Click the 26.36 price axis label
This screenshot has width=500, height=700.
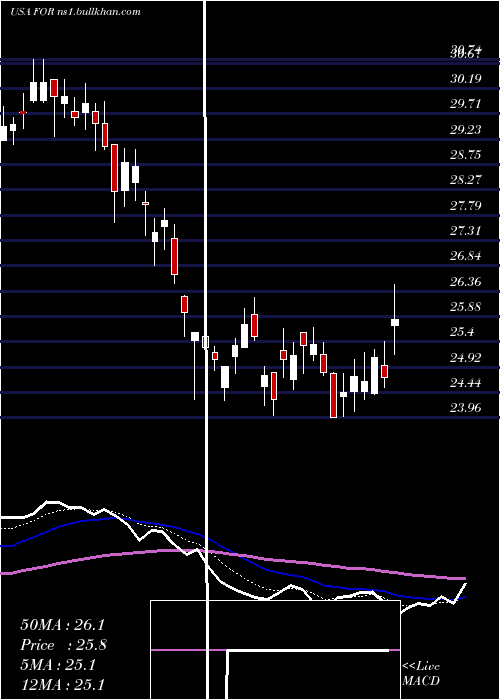[x=466, y=282]
